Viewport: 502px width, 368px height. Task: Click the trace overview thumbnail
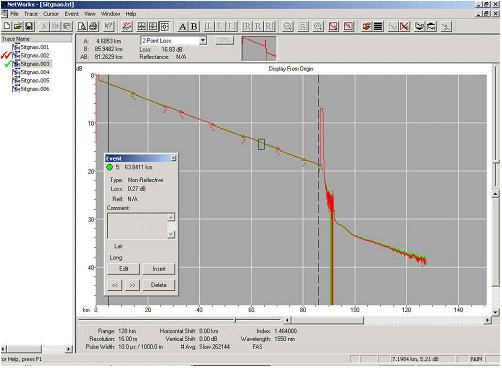click(x=259, y=49)
